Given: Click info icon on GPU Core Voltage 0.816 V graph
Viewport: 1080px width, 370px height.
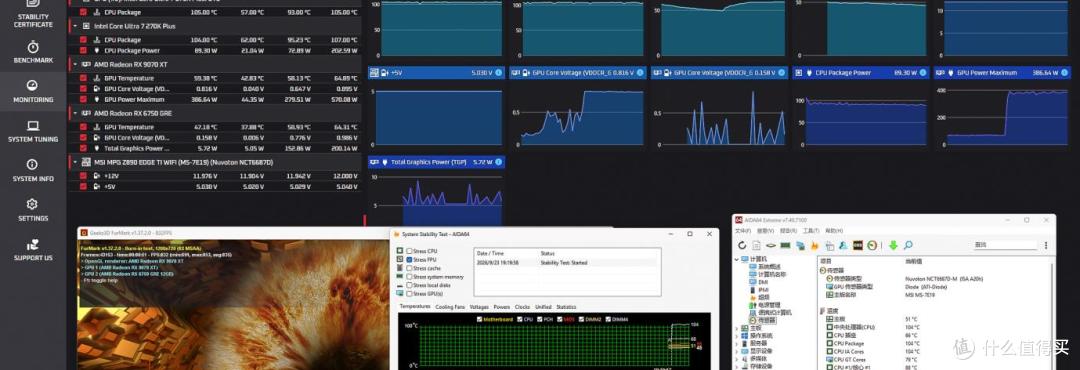Looking at the screenshot, I should 640,72.
